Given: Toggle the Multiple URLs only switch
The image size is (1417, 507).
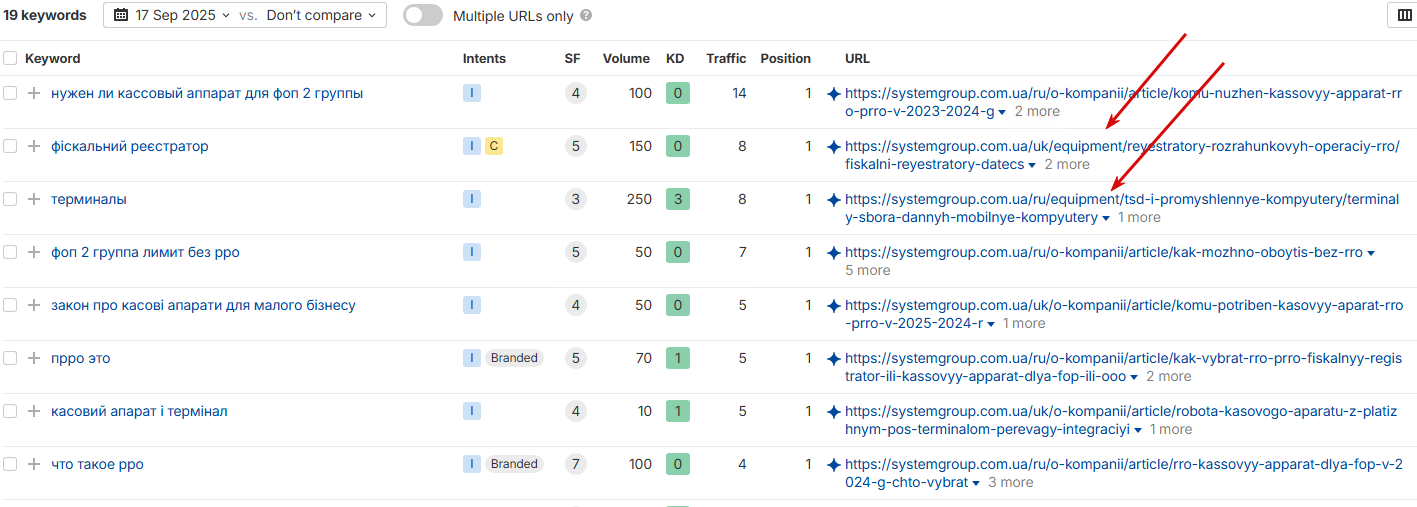Looking at the screenshot, I should coord(423,15).
